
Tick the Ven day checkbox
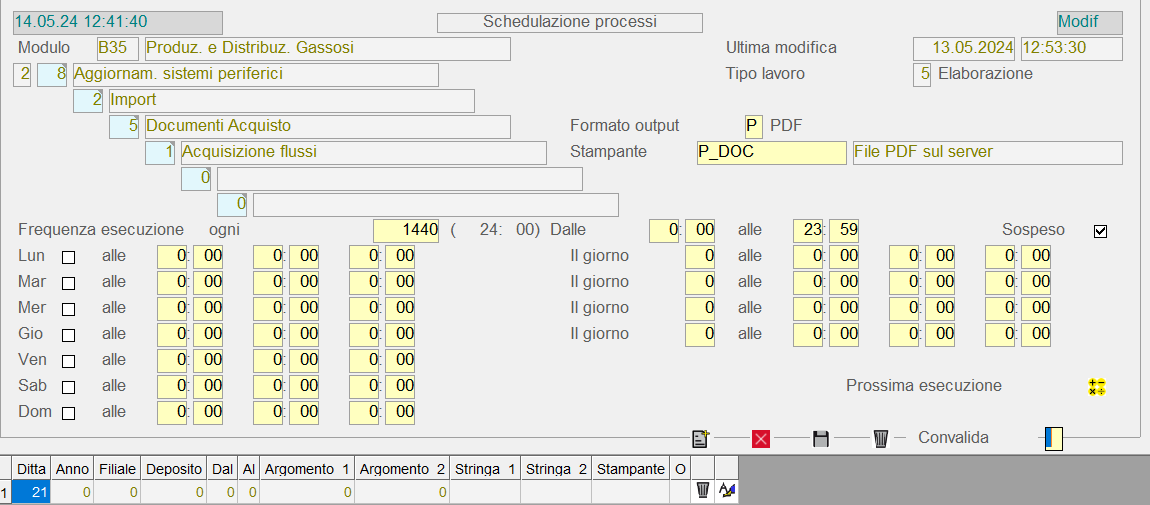(69, 361)
